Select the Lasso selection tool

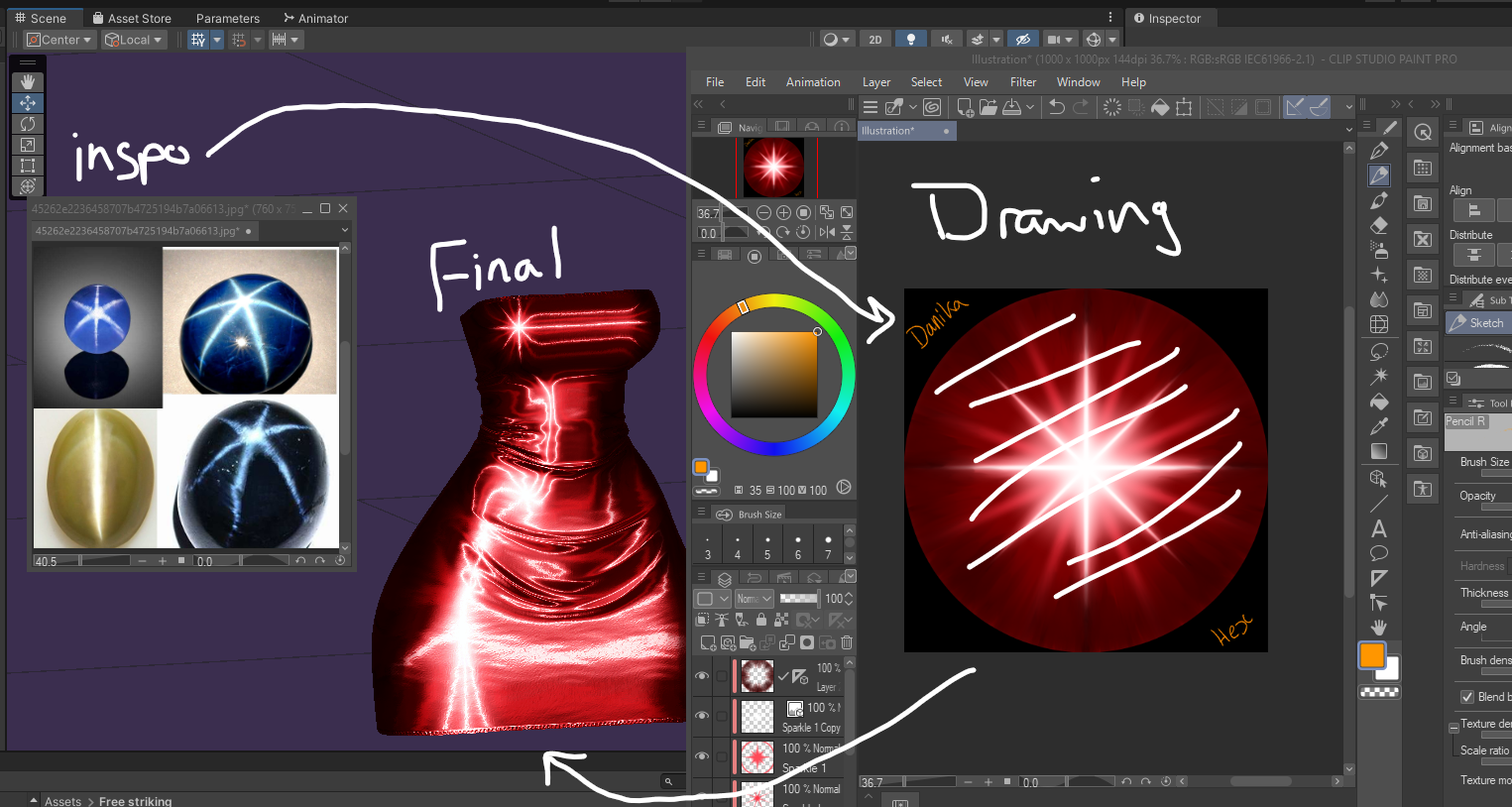pyautogui.click(x=1378, y=352)
